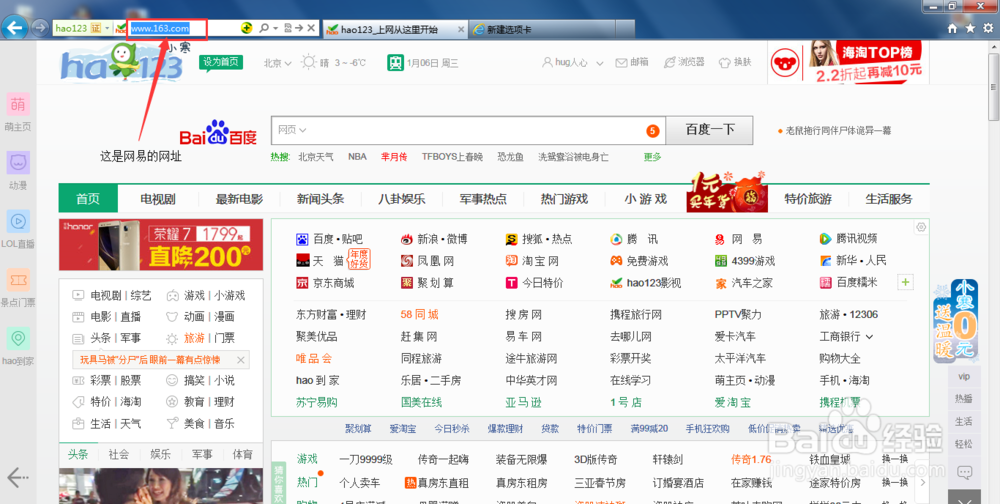
Task: Click the 1元买年货 promotion banner
Action: [x=727, y=193]
